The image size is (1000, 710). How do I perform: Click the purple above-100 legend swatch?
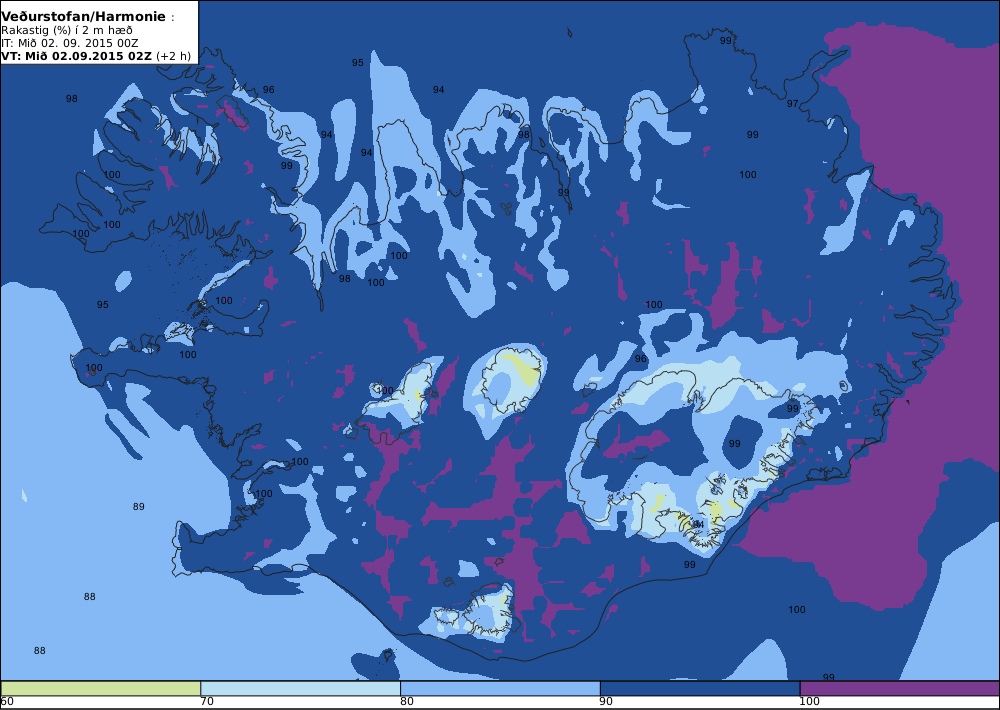[x=900, y=688]
